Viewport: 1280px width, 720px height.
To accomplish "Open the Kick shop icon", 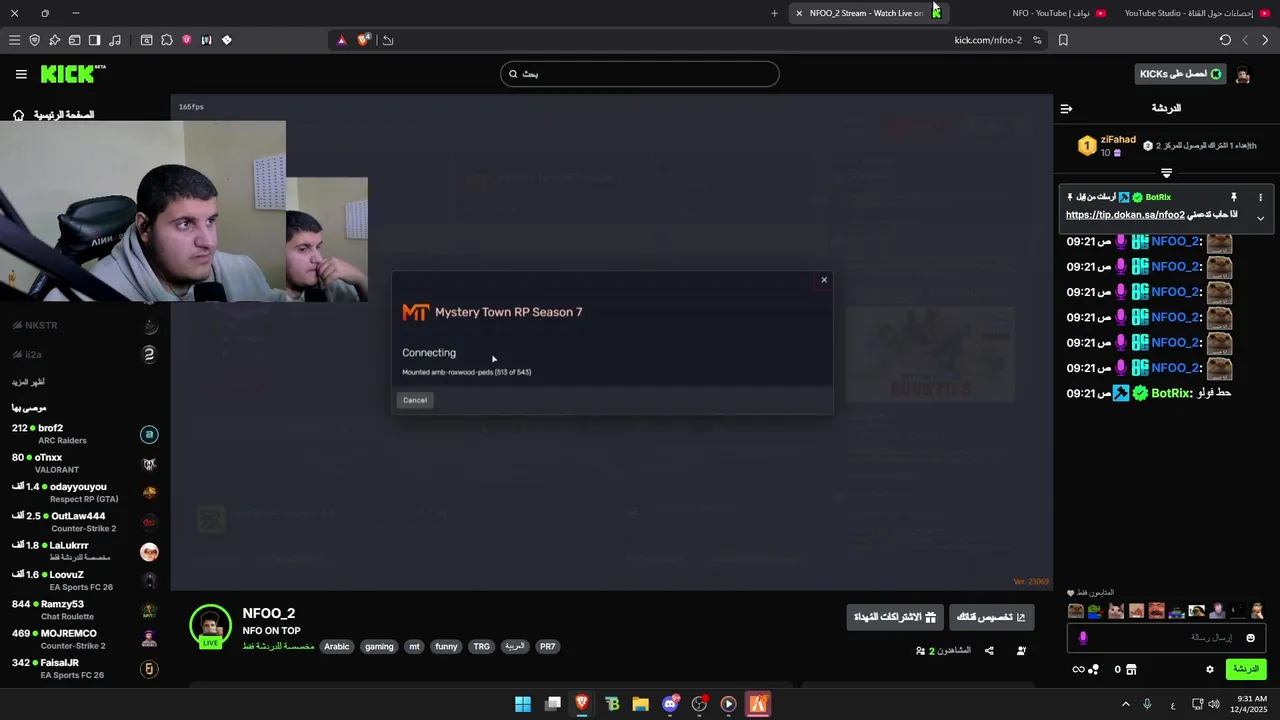I will (1131, 669).
